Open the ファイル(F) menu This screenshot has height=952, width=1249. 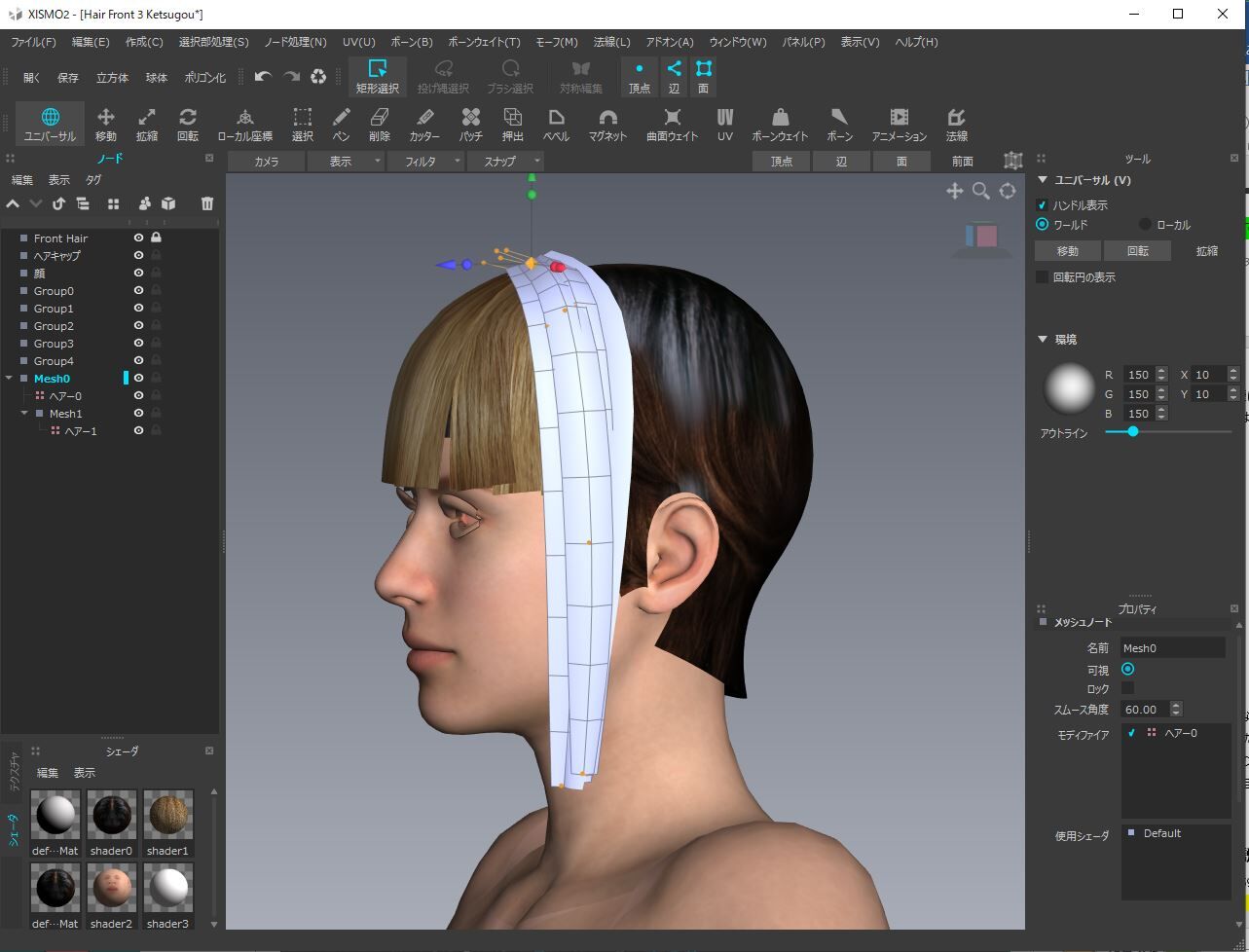(33, 42)
